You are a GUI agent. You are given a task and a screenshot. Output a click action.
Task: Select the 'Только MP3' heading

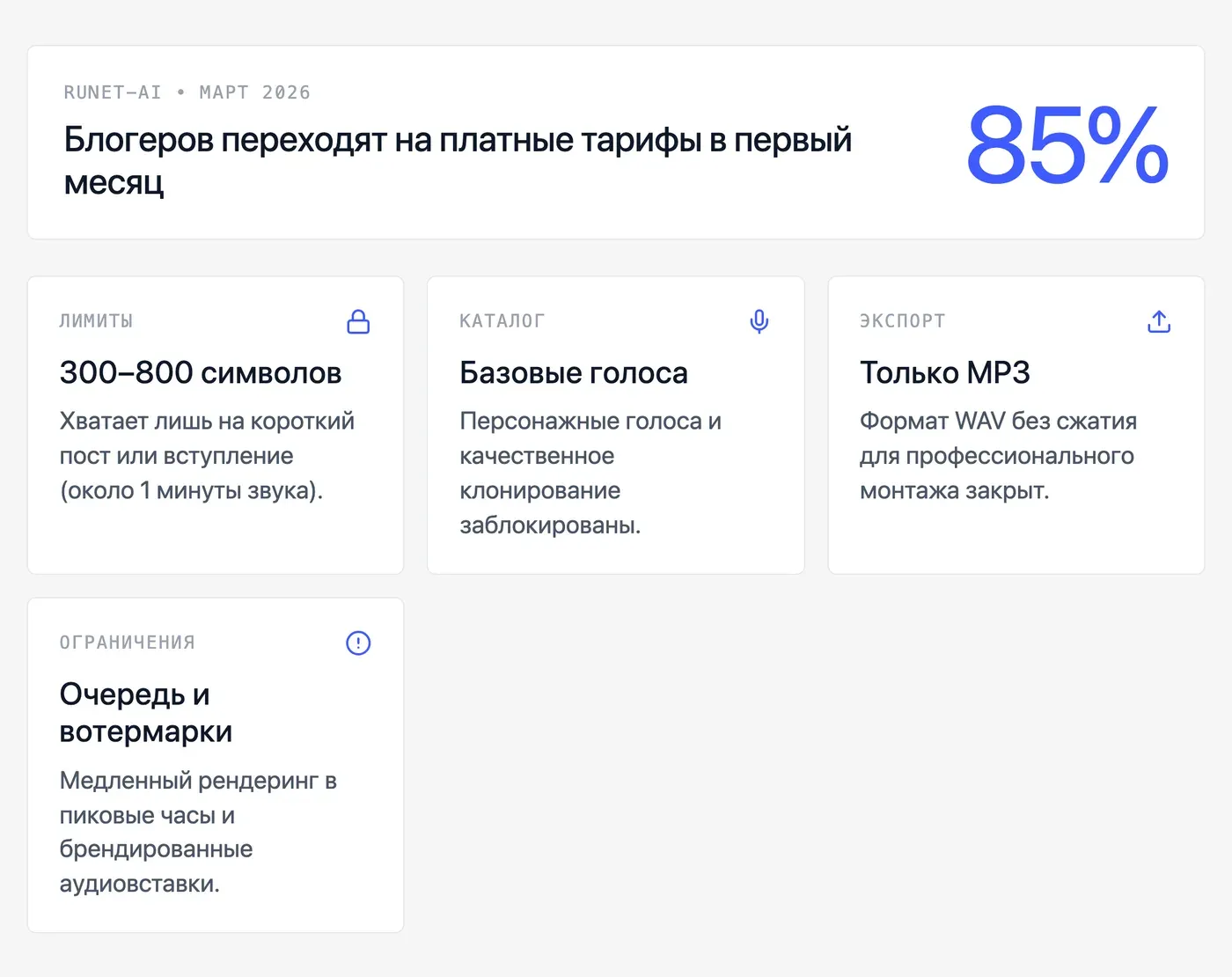[945, 372]
